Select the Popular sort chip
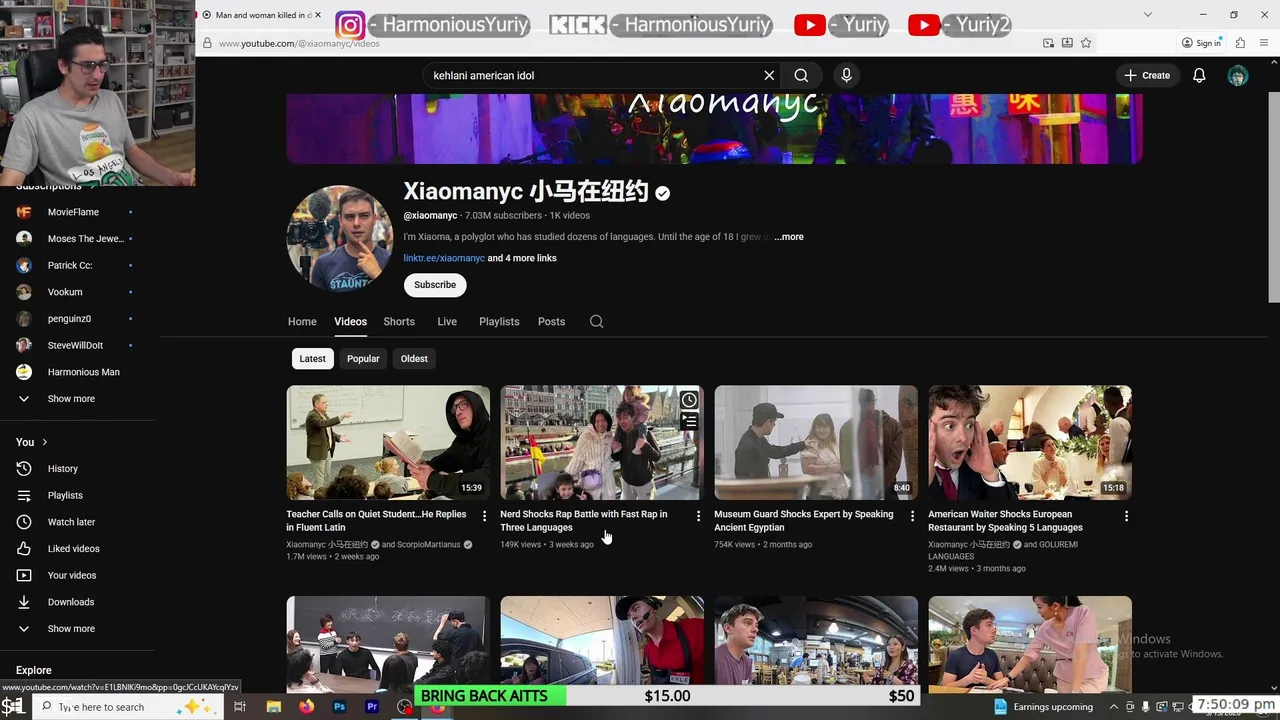 [363, 359]
